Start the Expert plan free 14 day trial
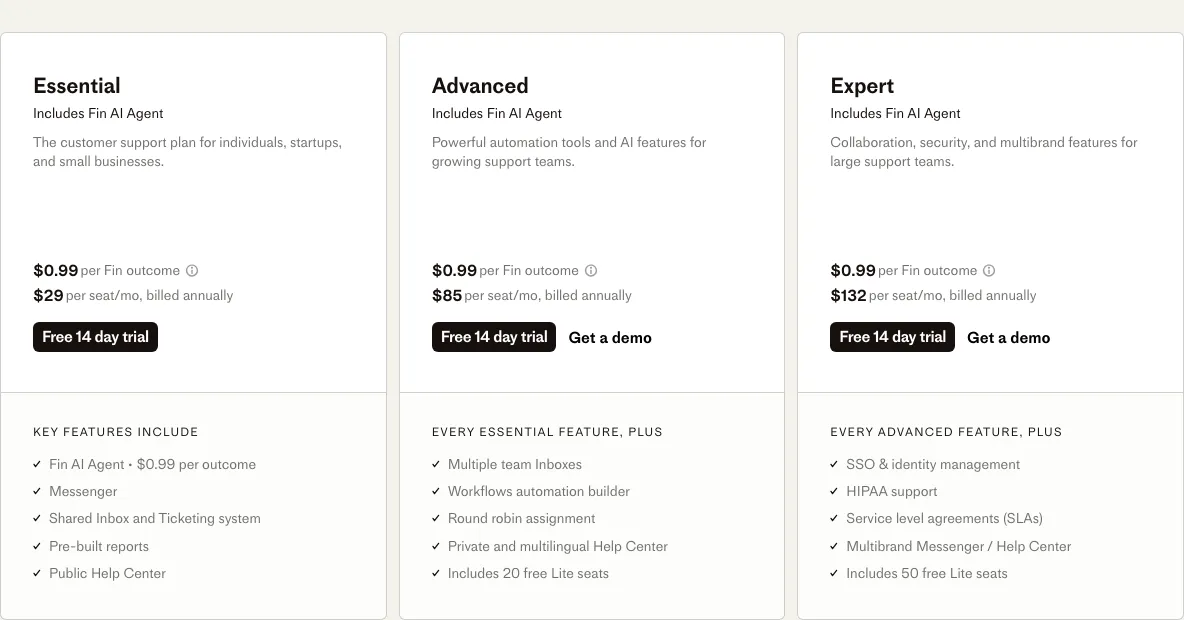 pos(892,337)
